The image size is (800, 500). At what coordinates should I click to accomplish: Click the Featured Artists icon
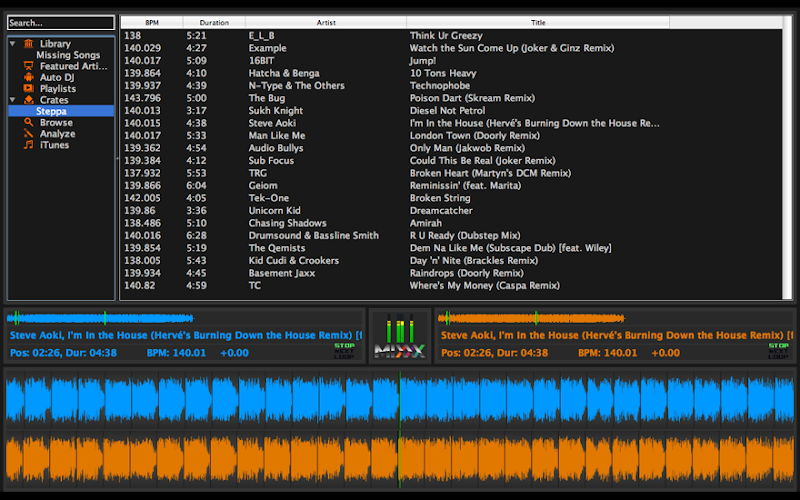pyautogui.click(x=29, y=66)
